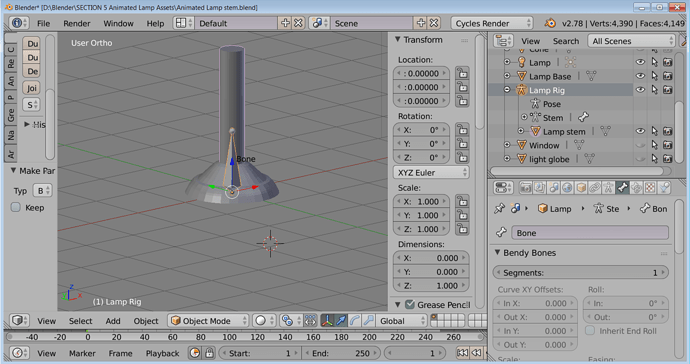Collapse the Lamp Rig tree item
Screen dimensions: 690x364
[x=507, y=90]
